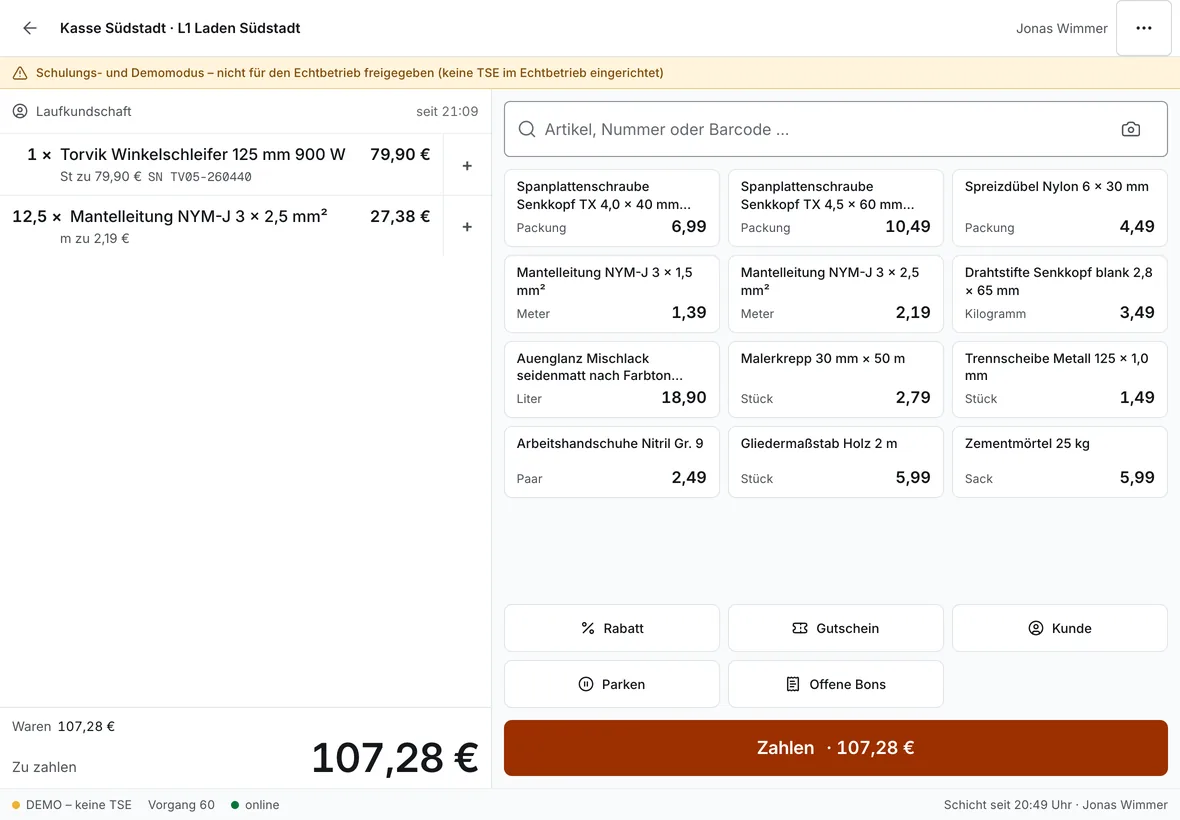This screenshot has width=1180, height=820.
Task: Add Malerkrepp 30 mm × 50 m
Action: (x=835, y=379)
